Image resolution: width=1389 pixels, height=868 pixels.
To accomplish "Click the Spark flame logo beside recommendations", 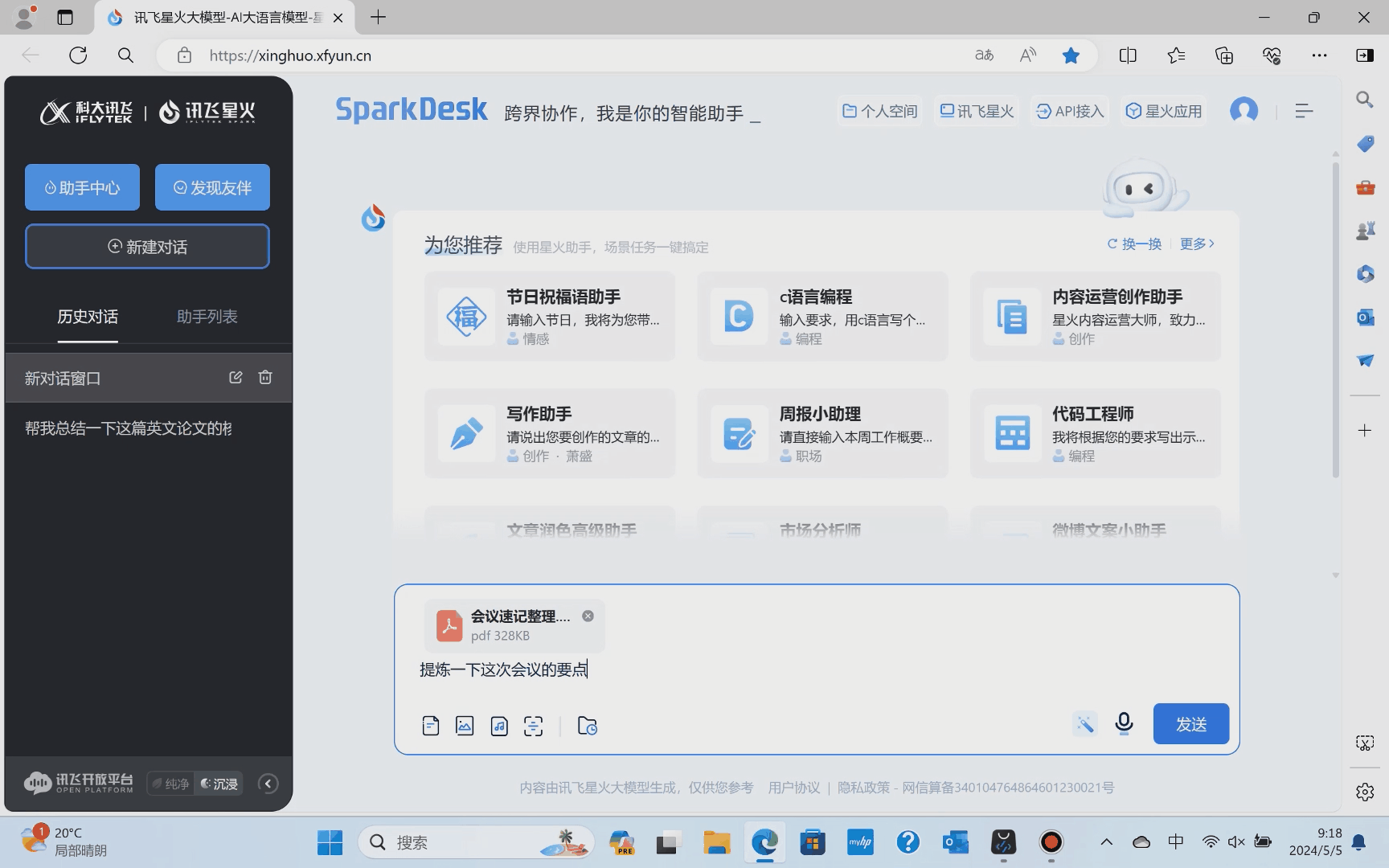I will (373, 218).
